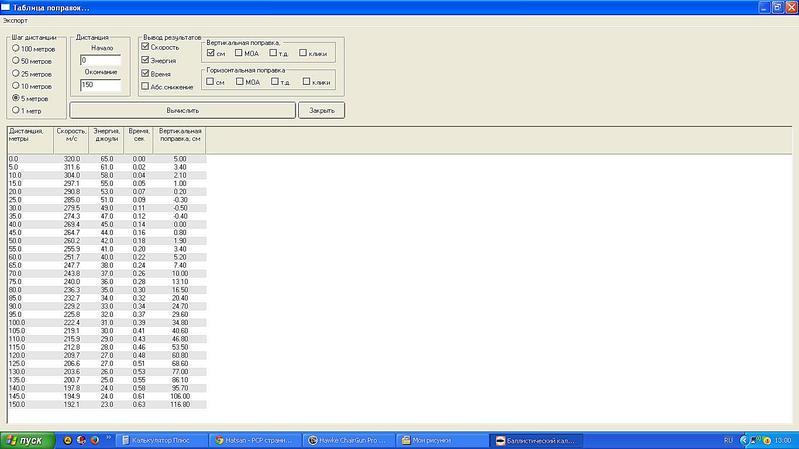Click the Вертикальная поправка, см column header
Viewport: 799px width, 449px height.
[x=179, y=140]
